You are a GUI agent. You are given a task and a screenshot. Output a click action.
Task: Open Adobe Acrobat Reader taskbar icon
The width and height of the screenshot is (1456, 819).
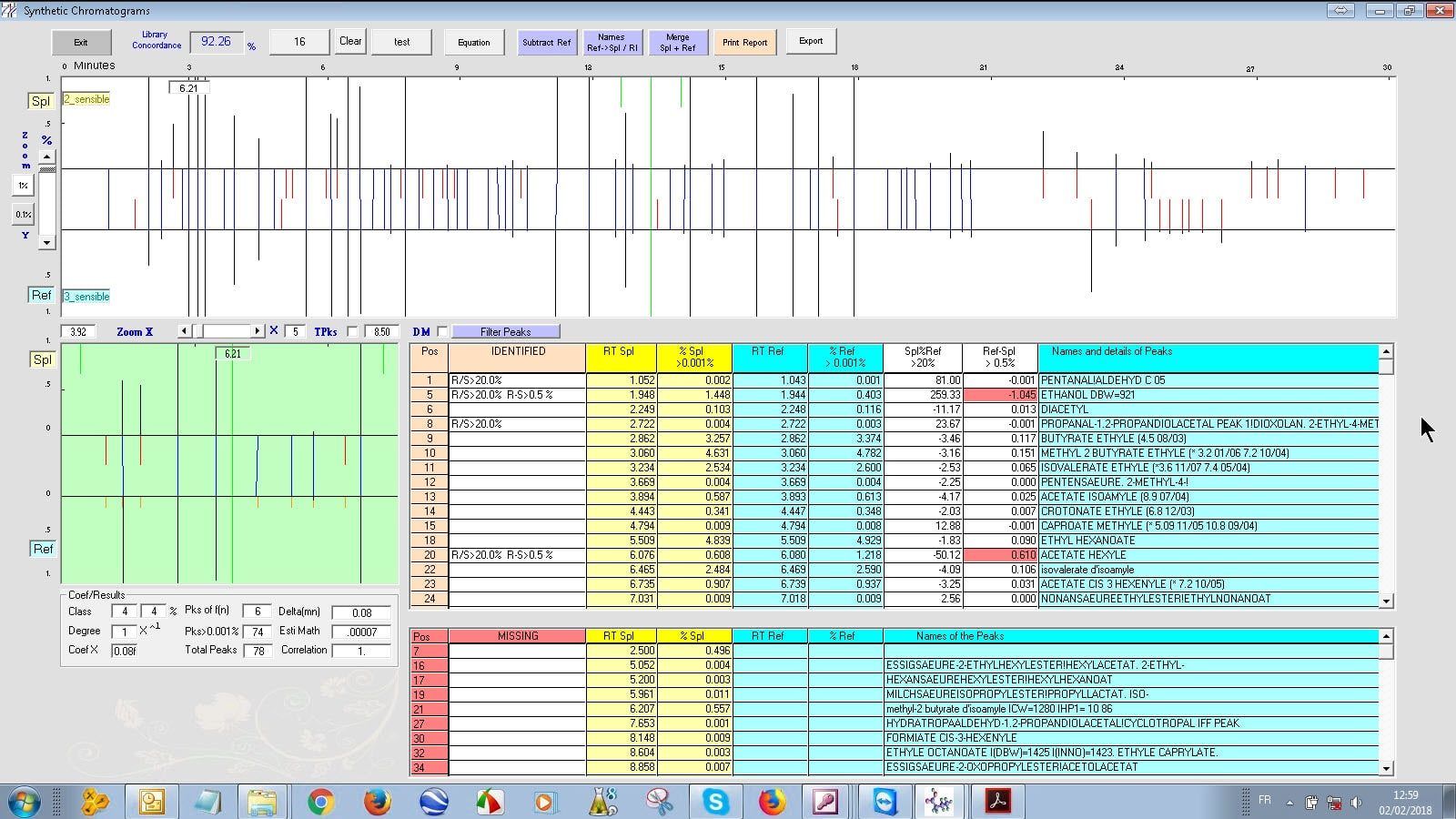coord(998,802)
